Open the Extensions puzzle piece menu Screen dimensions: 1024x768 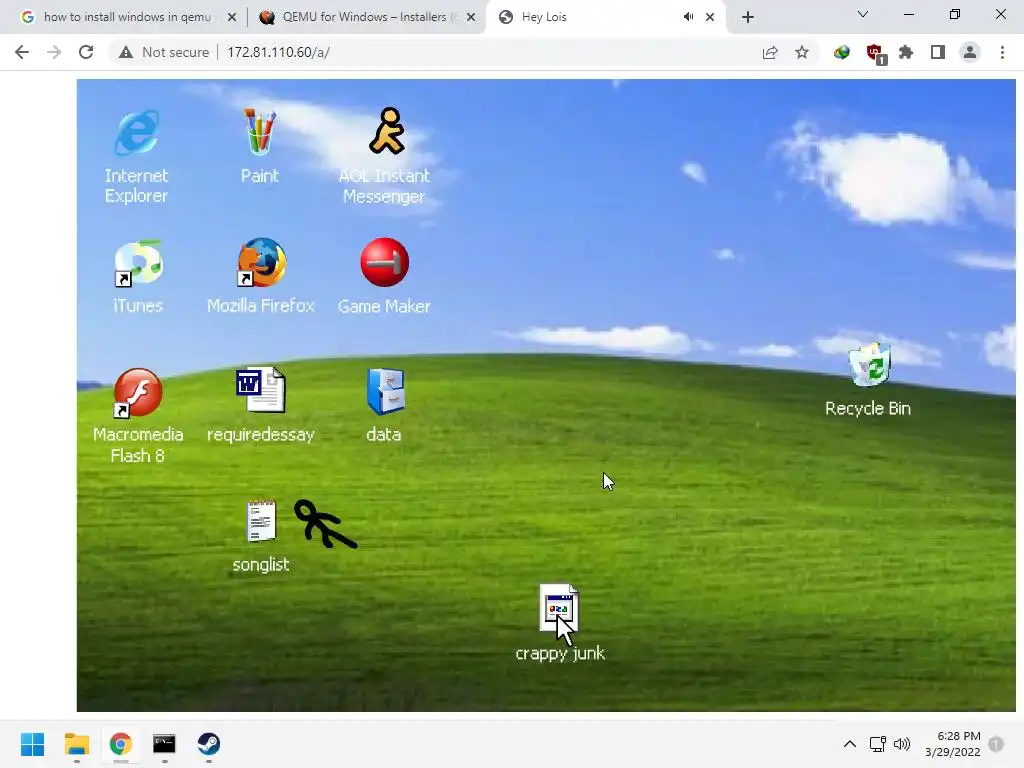tap(906, 52)
